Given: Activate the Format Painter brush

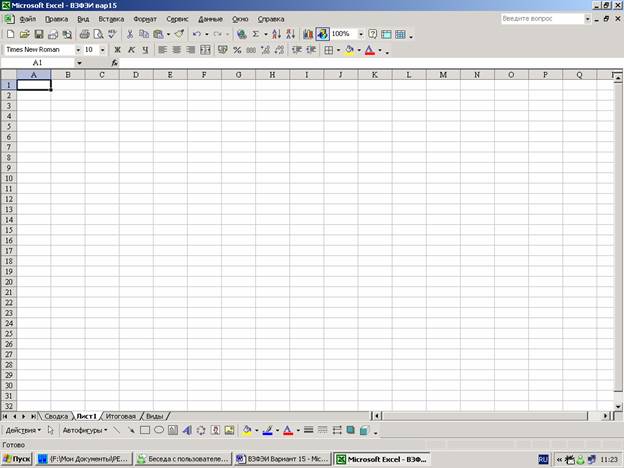Looking at the screenshot, I should tap(179, 34).
